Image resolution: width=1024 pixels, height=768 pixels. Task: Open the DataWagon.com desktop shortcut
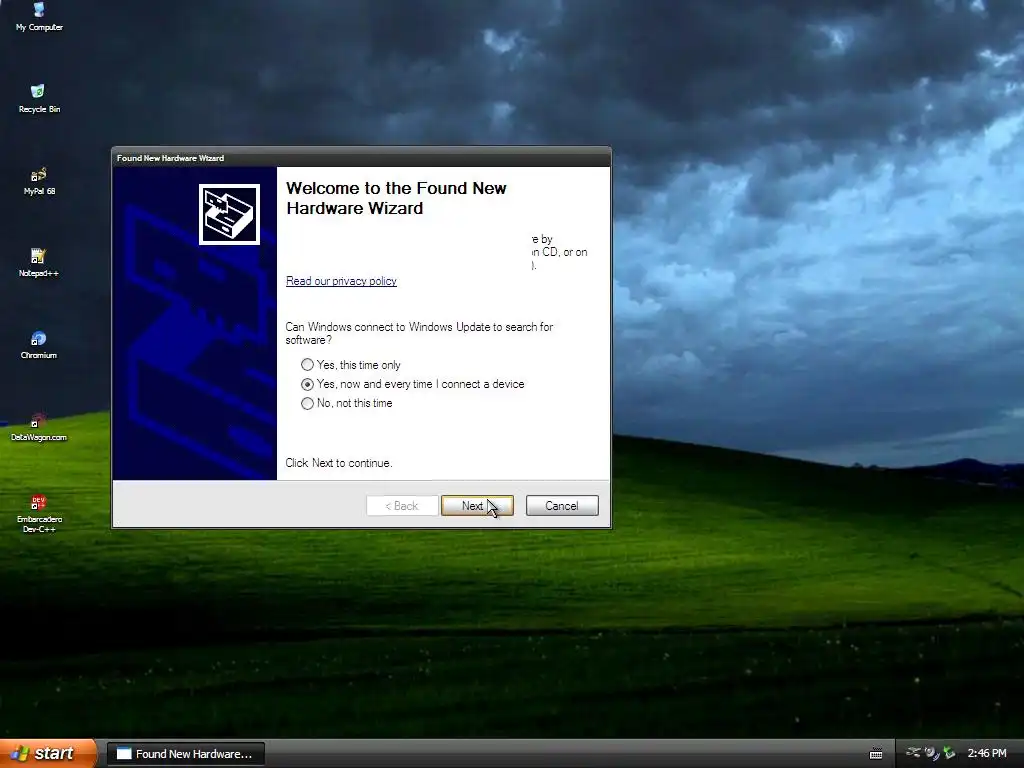click(x=39, y=427)
